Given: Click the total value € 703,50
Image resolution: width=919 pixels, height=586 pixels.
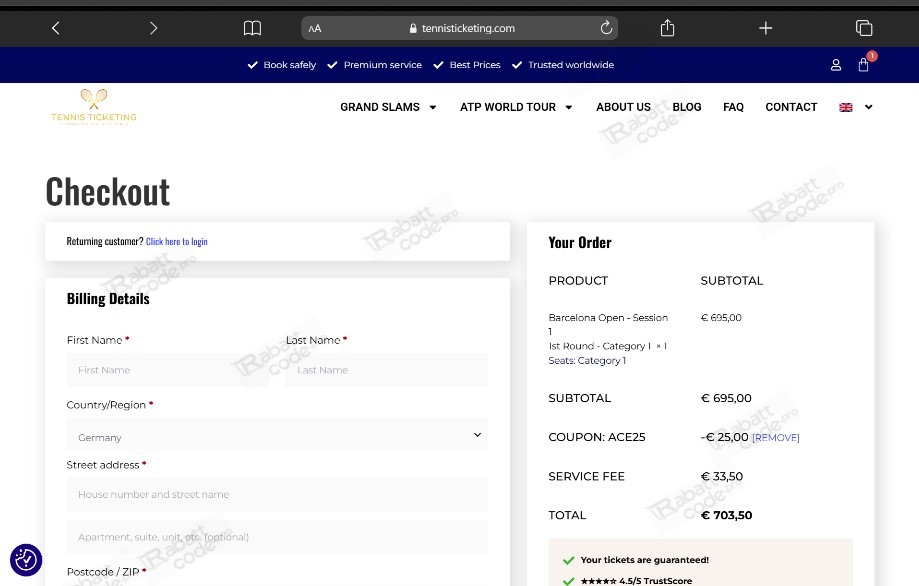Looking at the screenshot, I should tap(726, 515).
